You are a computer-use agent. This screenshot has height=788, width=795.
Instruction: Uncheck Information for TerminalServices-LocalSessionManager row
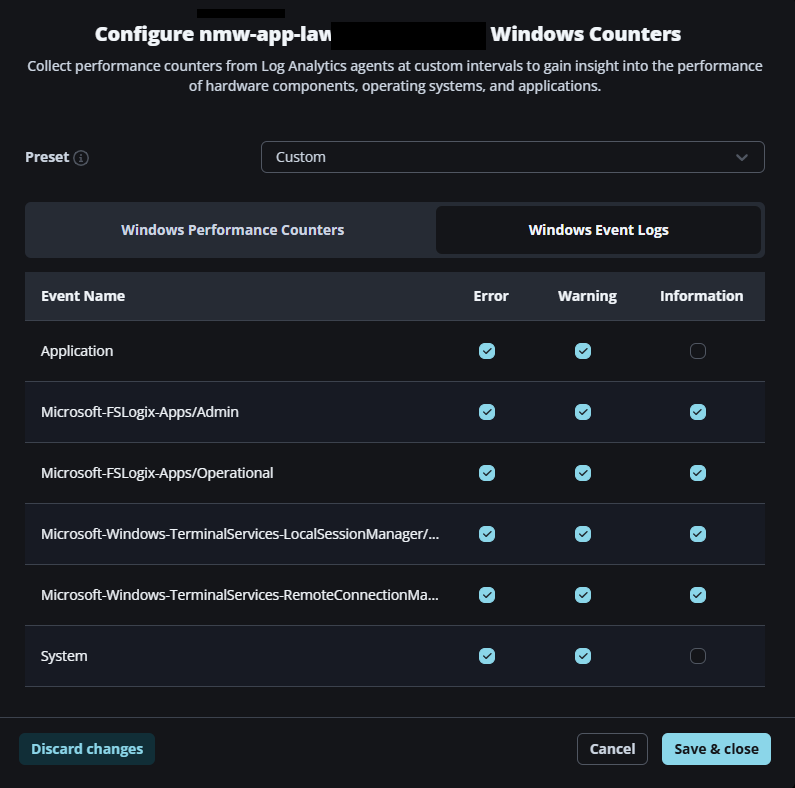[698, 534]
